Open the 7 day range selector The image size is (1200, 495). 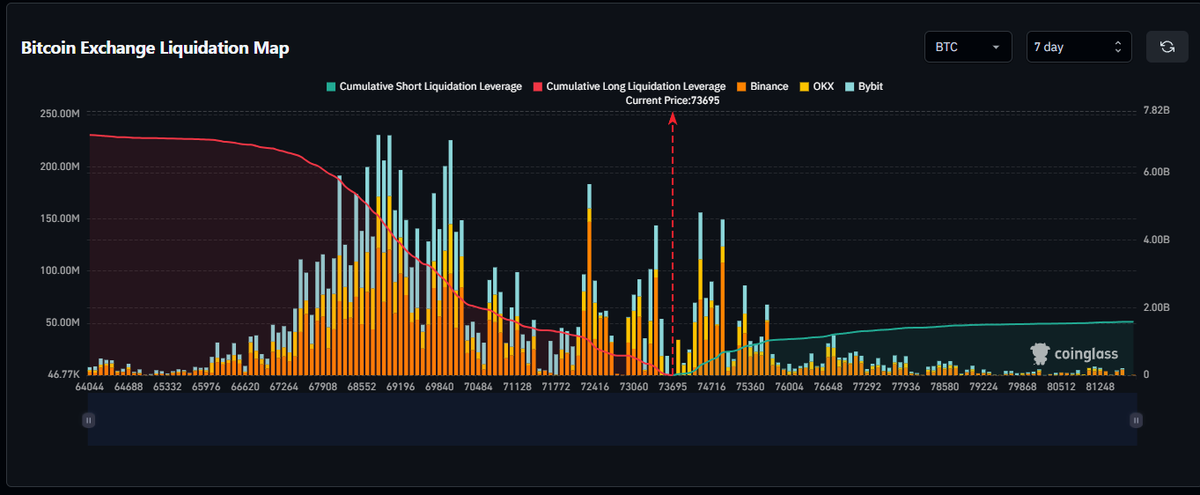(1079, 47)
